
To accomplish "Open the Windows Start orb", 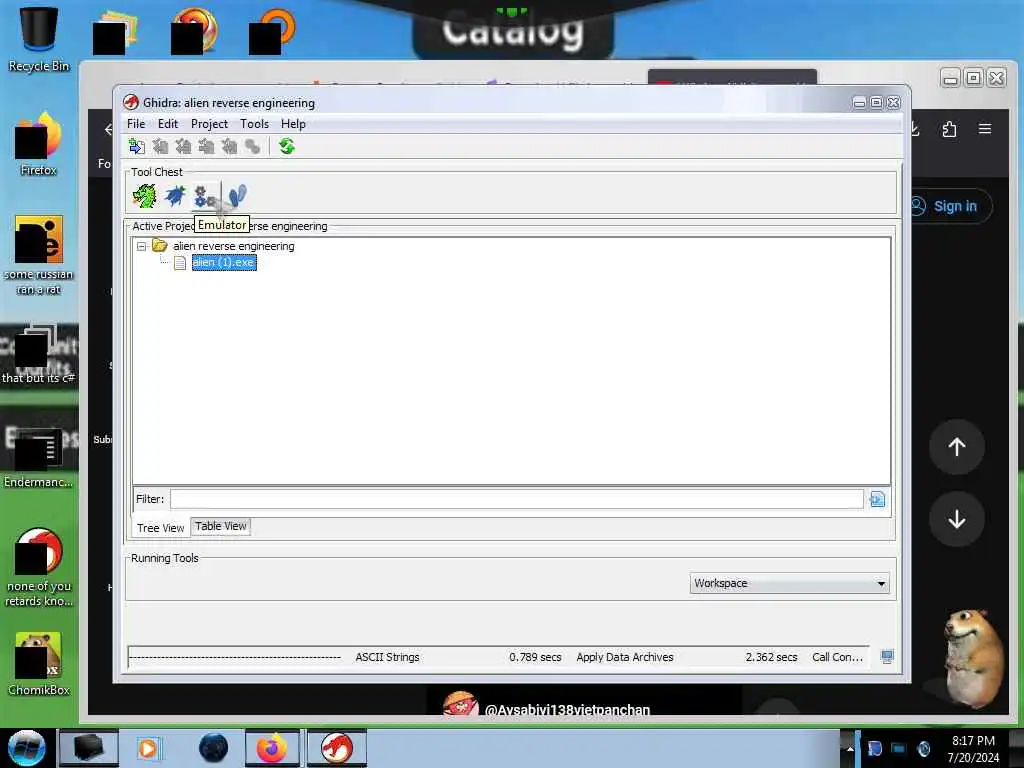I will click(26, 748).
